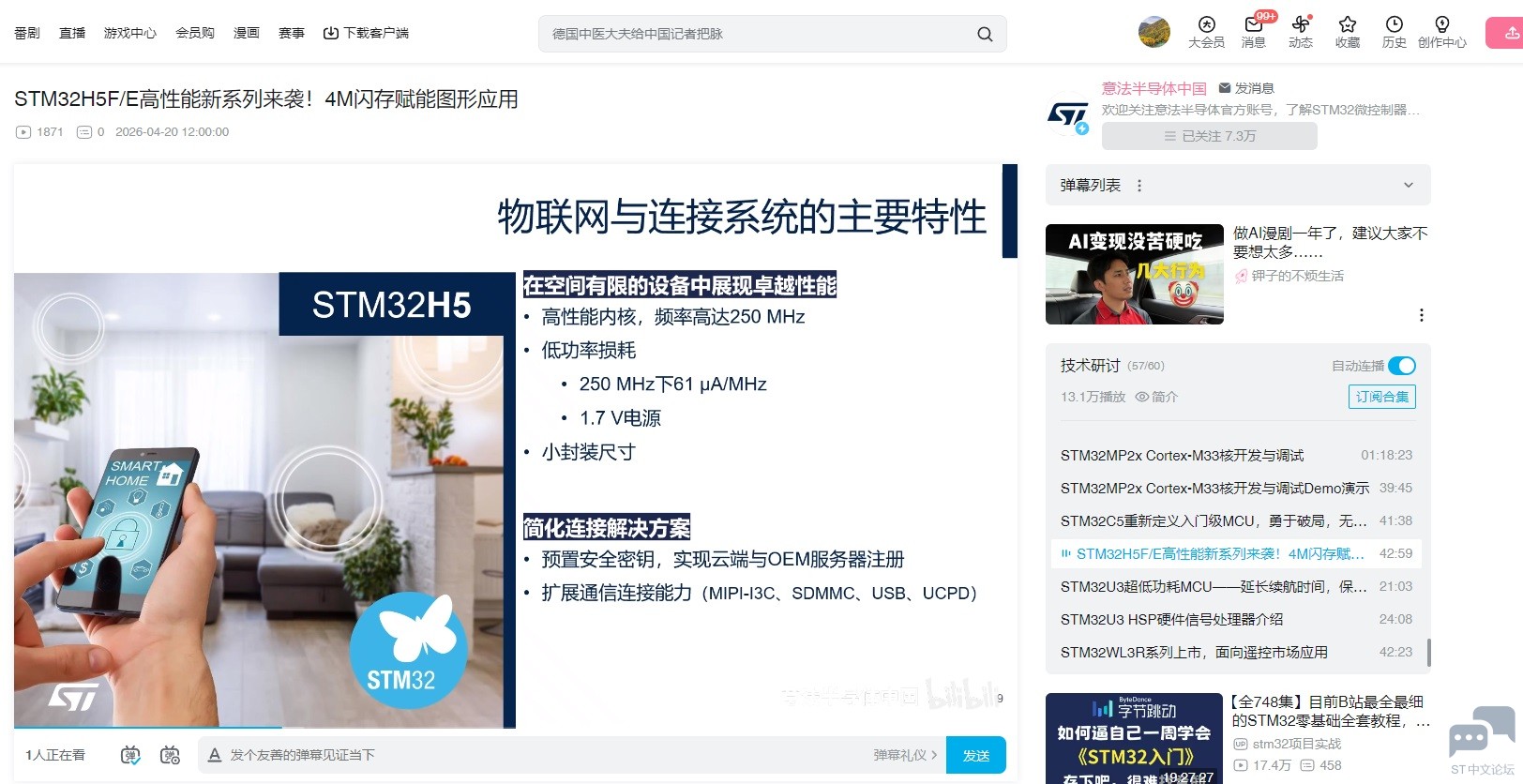The width and height of the screenshot is (1523, 784).
Task: Open the 消息 messages icon
Action: tap(1254, 32)
